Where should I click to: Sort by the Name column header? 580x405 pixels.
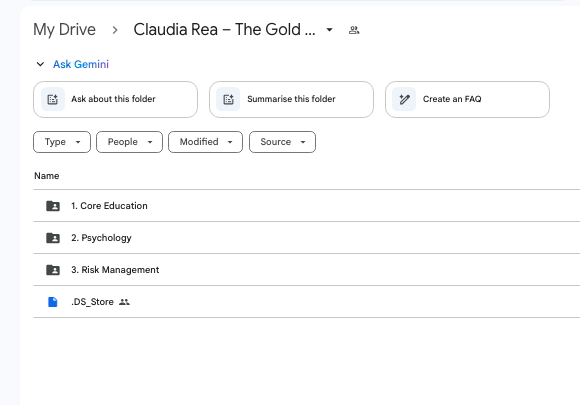(47, 176)
